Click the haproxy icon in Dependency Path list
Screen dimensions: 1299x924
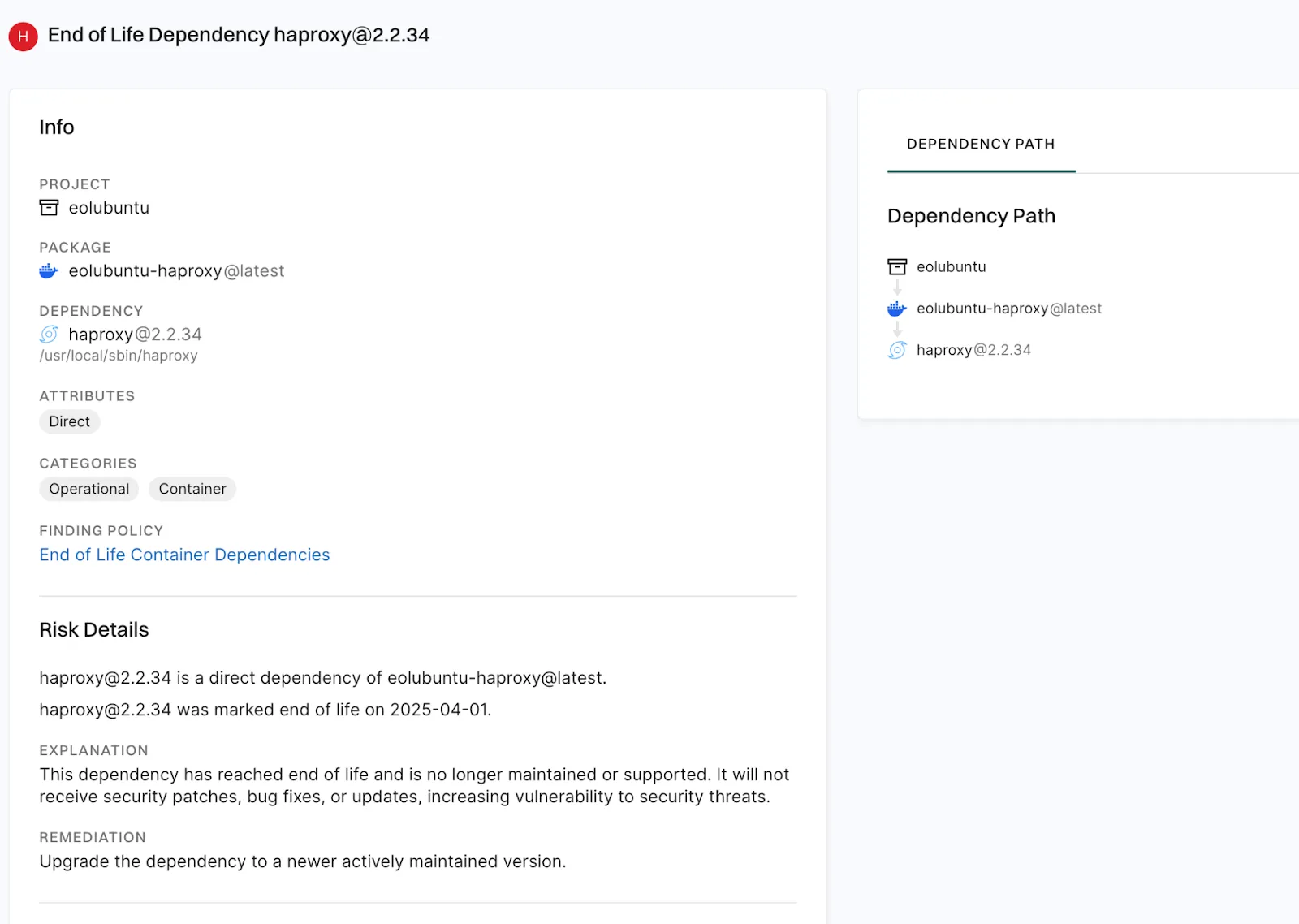[x=897, y=350]
